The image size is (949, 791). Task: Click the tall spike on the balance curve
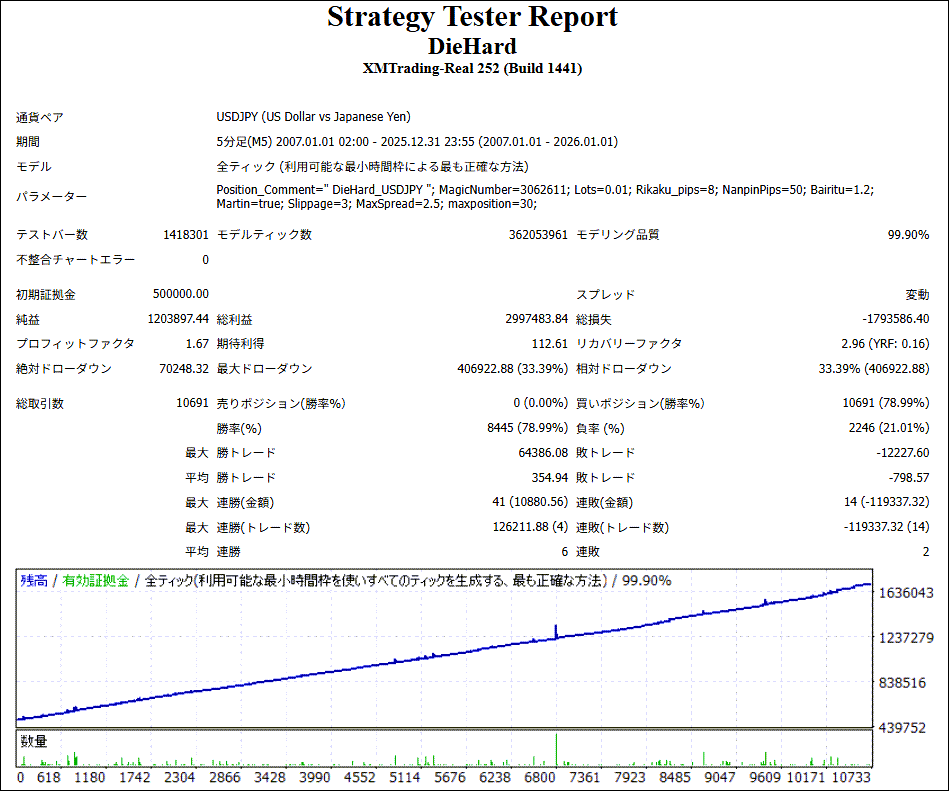[x=555, y=630]
